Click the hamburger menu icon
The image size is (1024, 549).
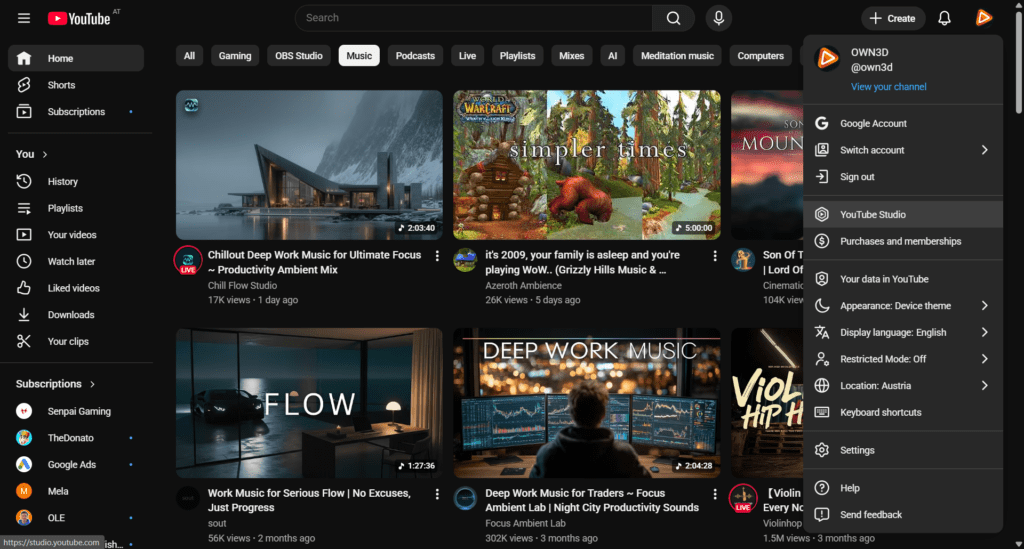(24, 18)
